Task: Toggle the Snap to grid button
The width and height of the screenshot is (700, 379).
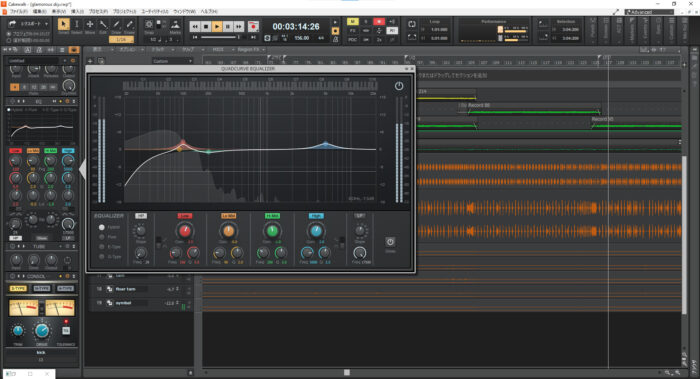Action: coord(149,24)
